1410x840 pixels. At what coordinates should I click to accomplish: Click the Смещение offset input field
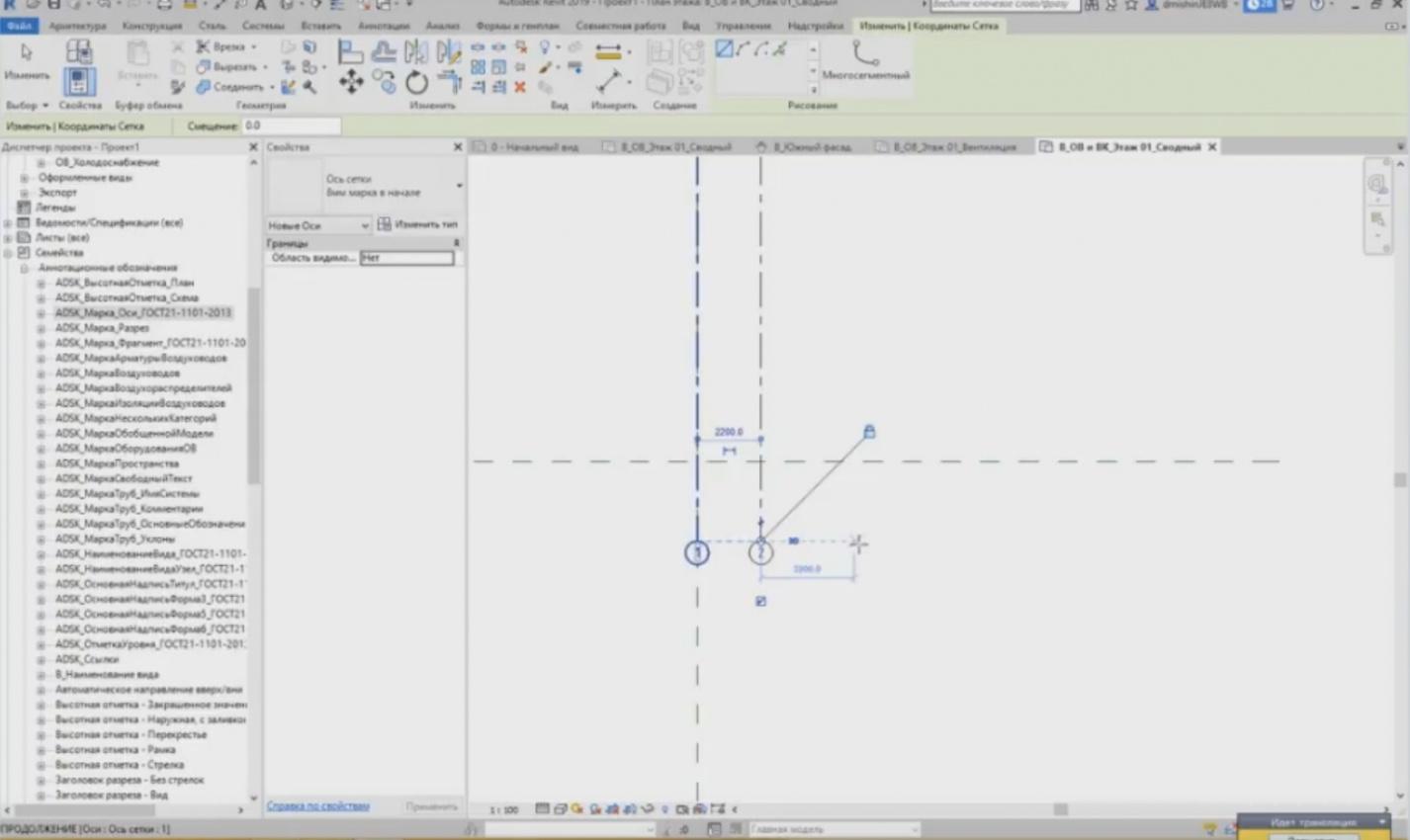point(292,126)
